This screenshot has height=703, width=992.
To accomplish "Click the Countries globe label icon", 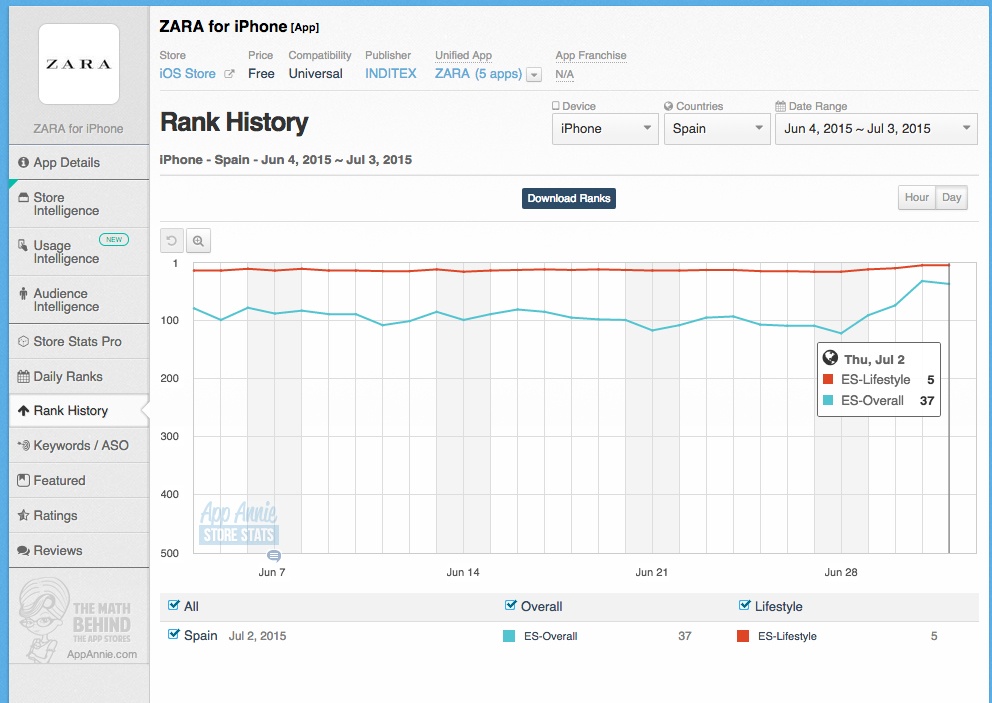I will (668, 106).
